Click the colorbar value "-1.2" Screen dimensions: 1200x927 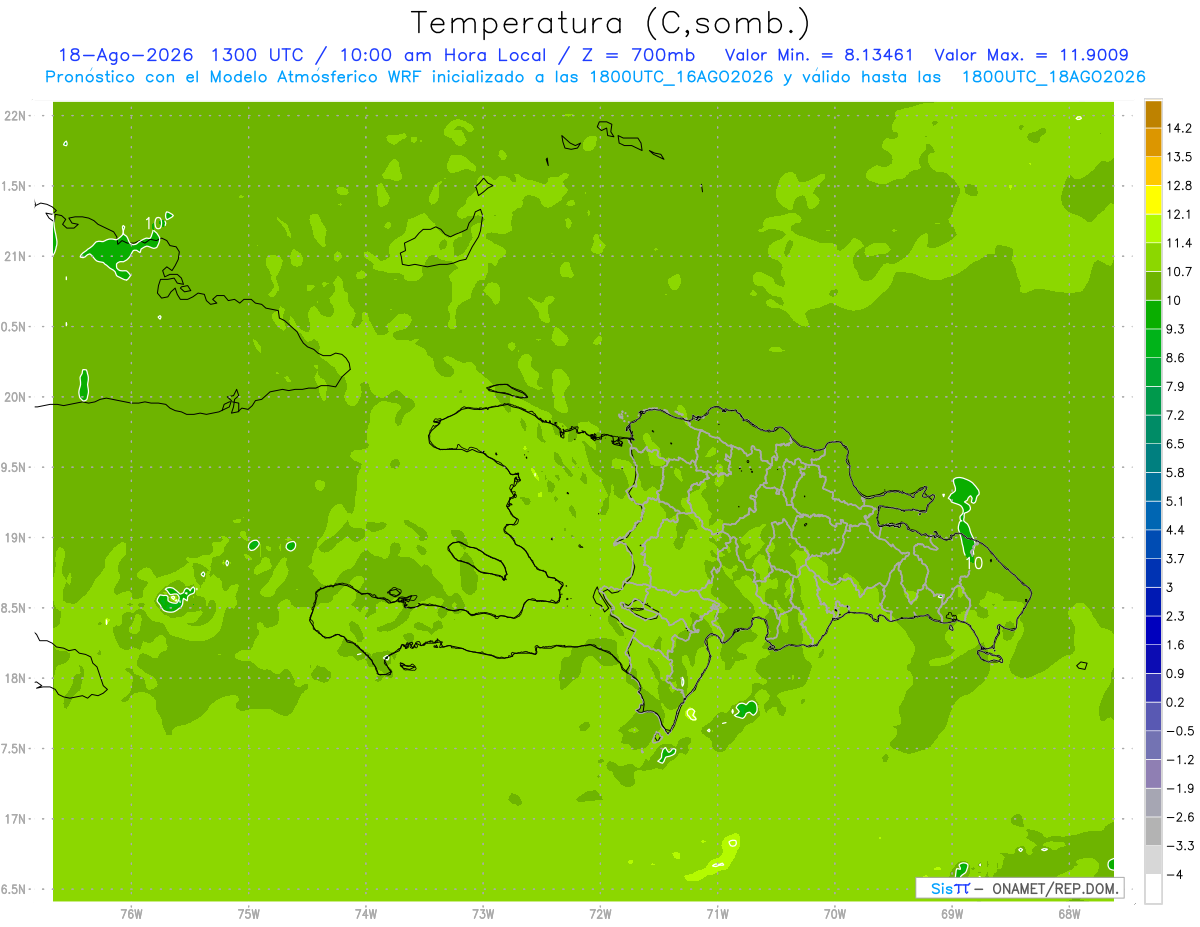coord(1179,760)
